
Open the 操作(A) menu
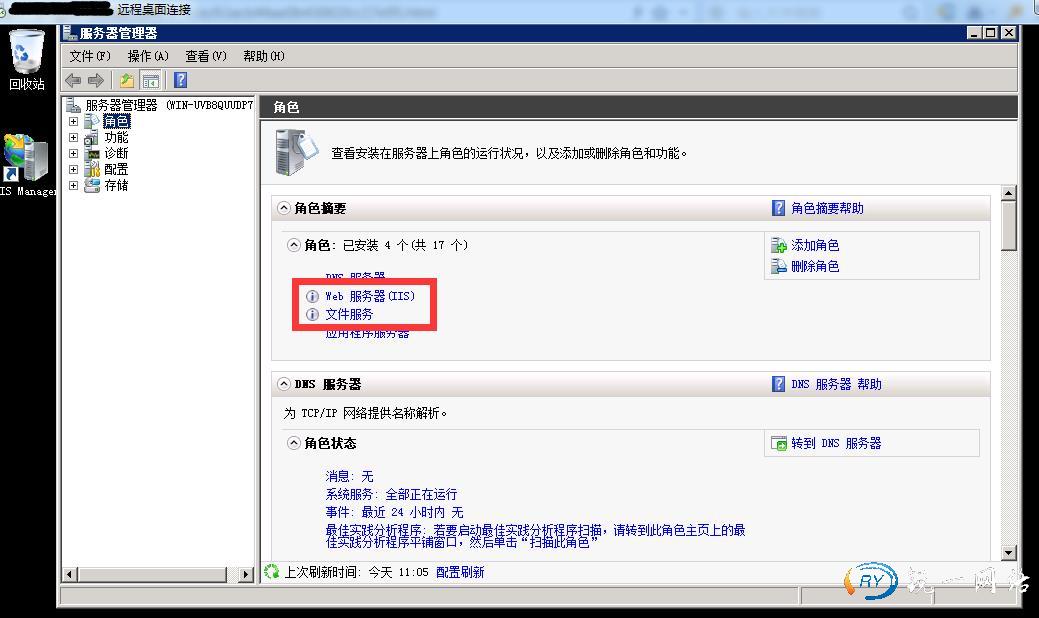pyautogui.click(x=147, y=56)
